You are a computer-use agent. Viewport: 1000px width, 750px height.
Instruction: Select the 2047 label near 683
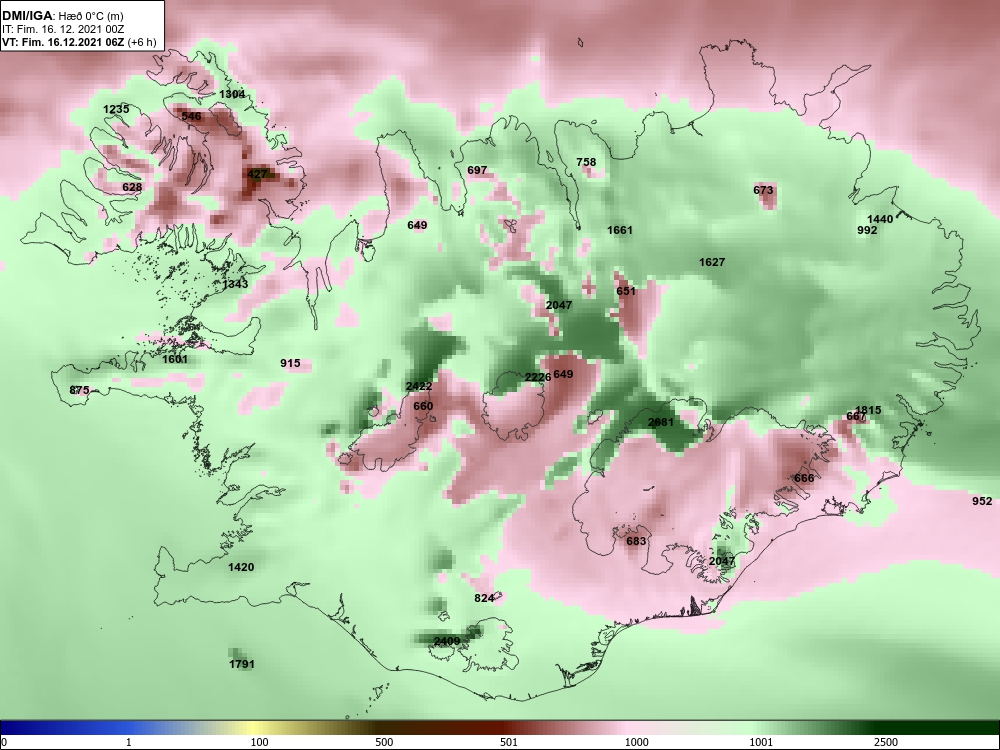tap(722, 561)
